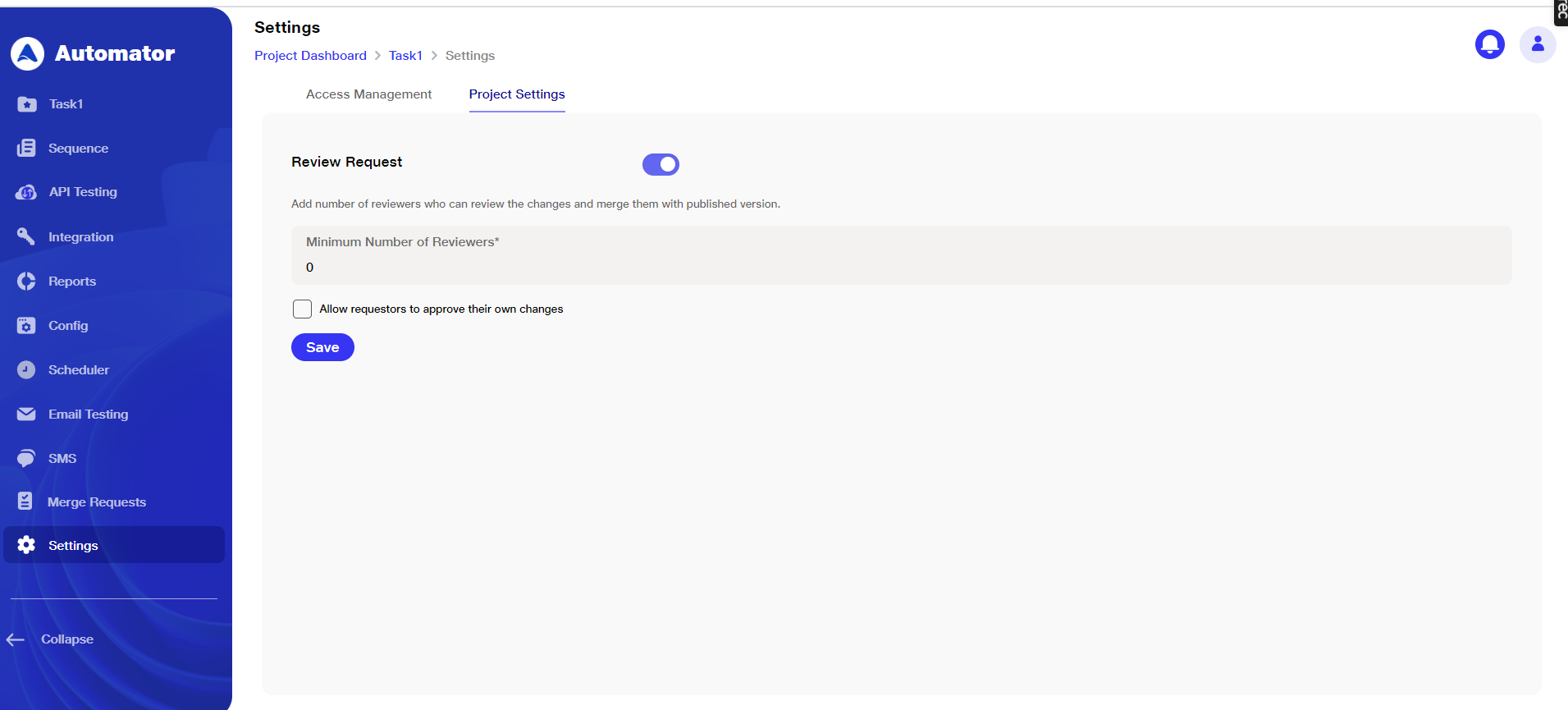Follow the Project Dashboard breadcrumb link
1568x710 pixels.
tap(310, 56)
